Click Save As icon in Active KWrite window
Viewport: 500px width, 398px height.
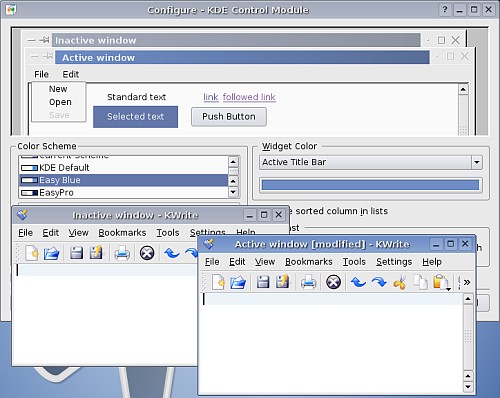point(283,282)
